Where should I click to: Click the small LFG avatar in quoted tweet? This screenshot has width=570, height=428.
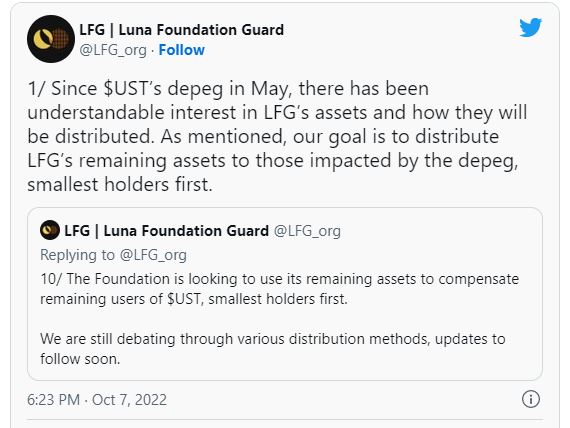click(x=50, y=230)
